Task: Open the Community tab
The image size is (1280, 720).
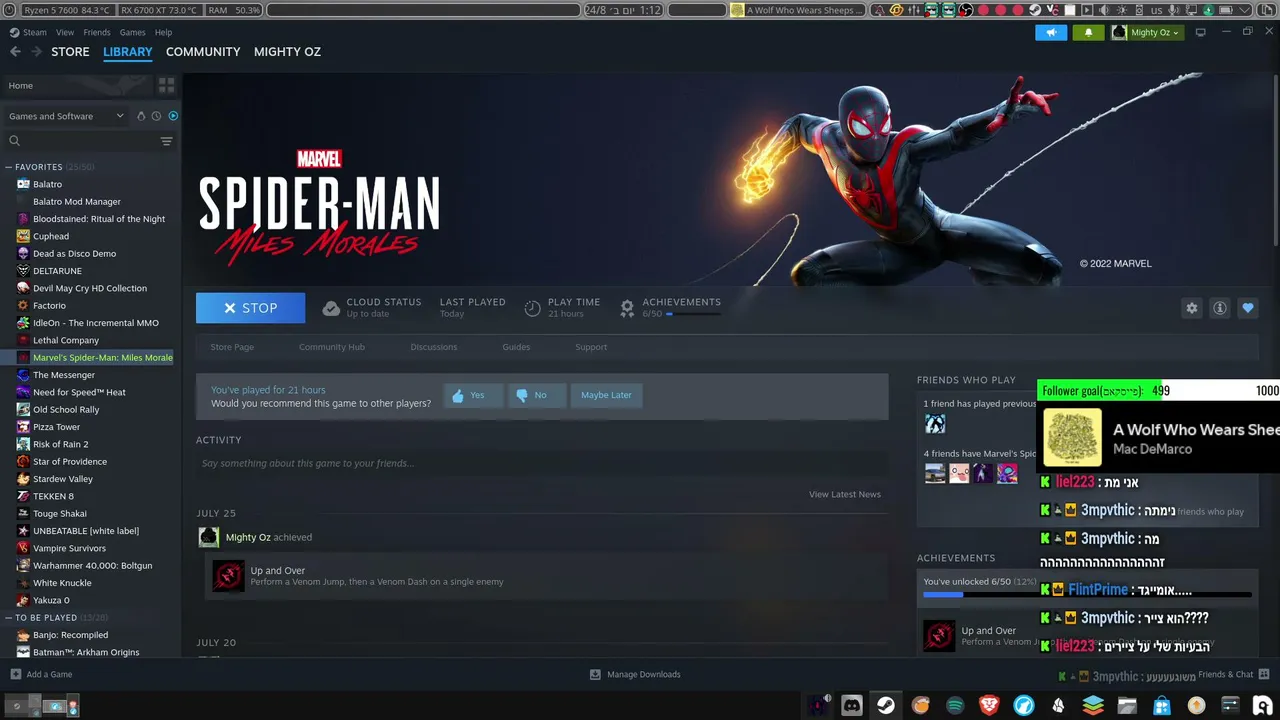Action: coord(203,52)
